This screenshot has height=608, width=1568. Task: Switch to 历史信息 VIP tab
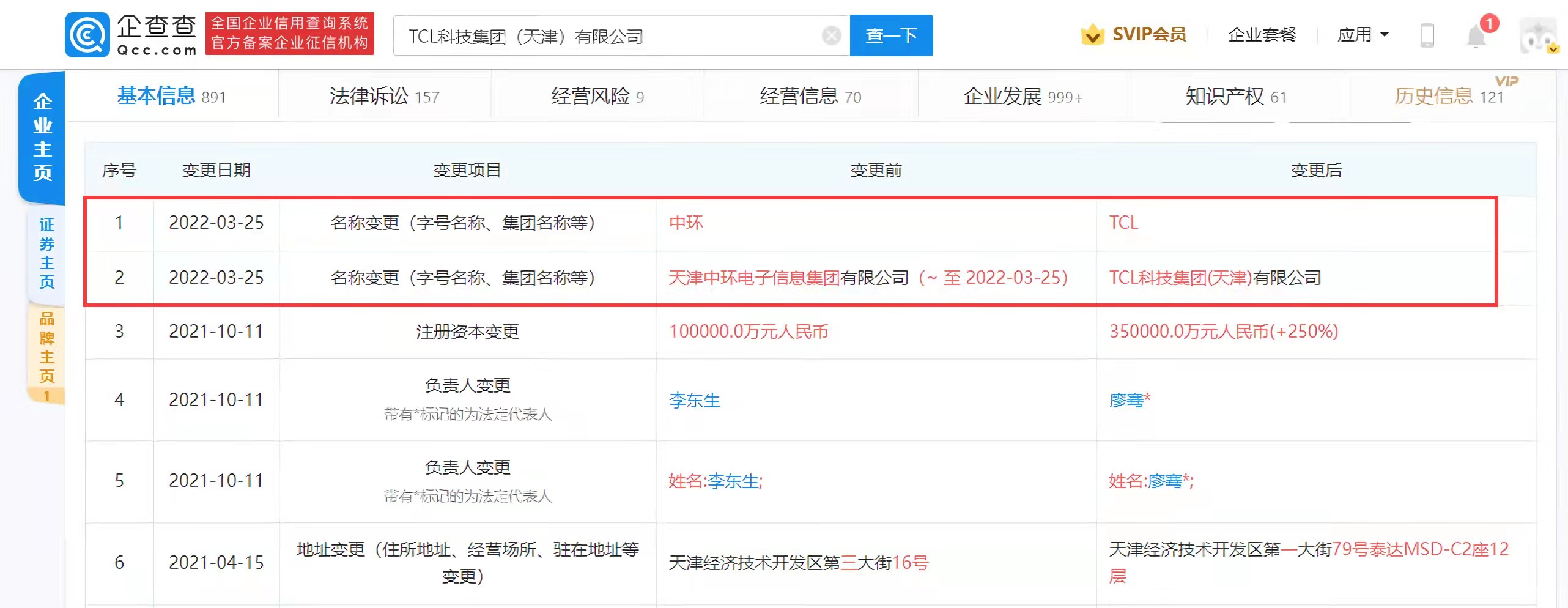1449,95
